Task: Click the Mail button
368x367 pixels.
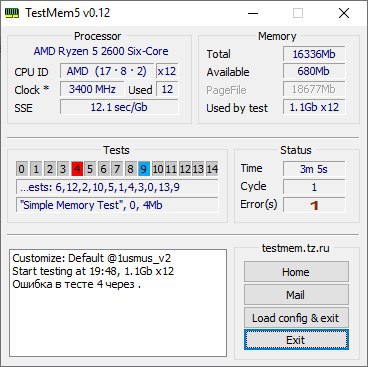Action: click(296, 295)
